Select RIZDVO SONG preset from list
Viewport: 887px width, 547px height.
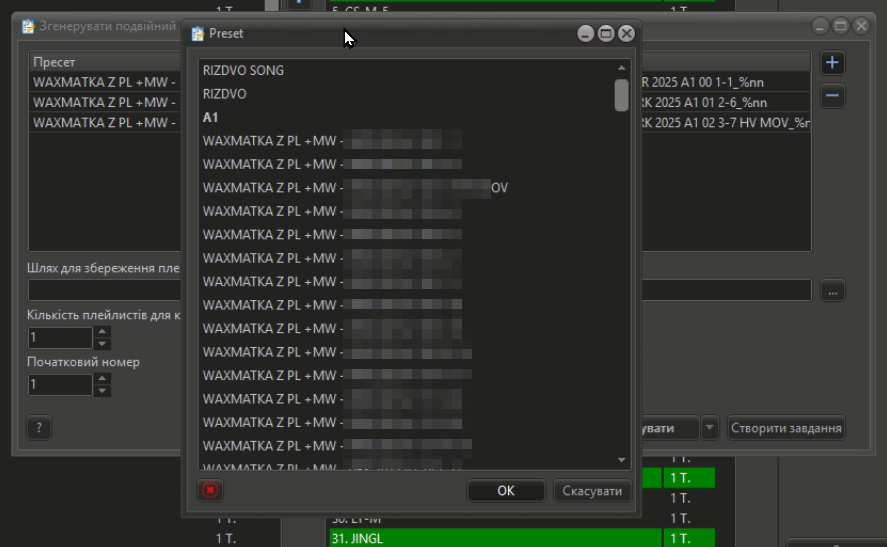point(243,71)
